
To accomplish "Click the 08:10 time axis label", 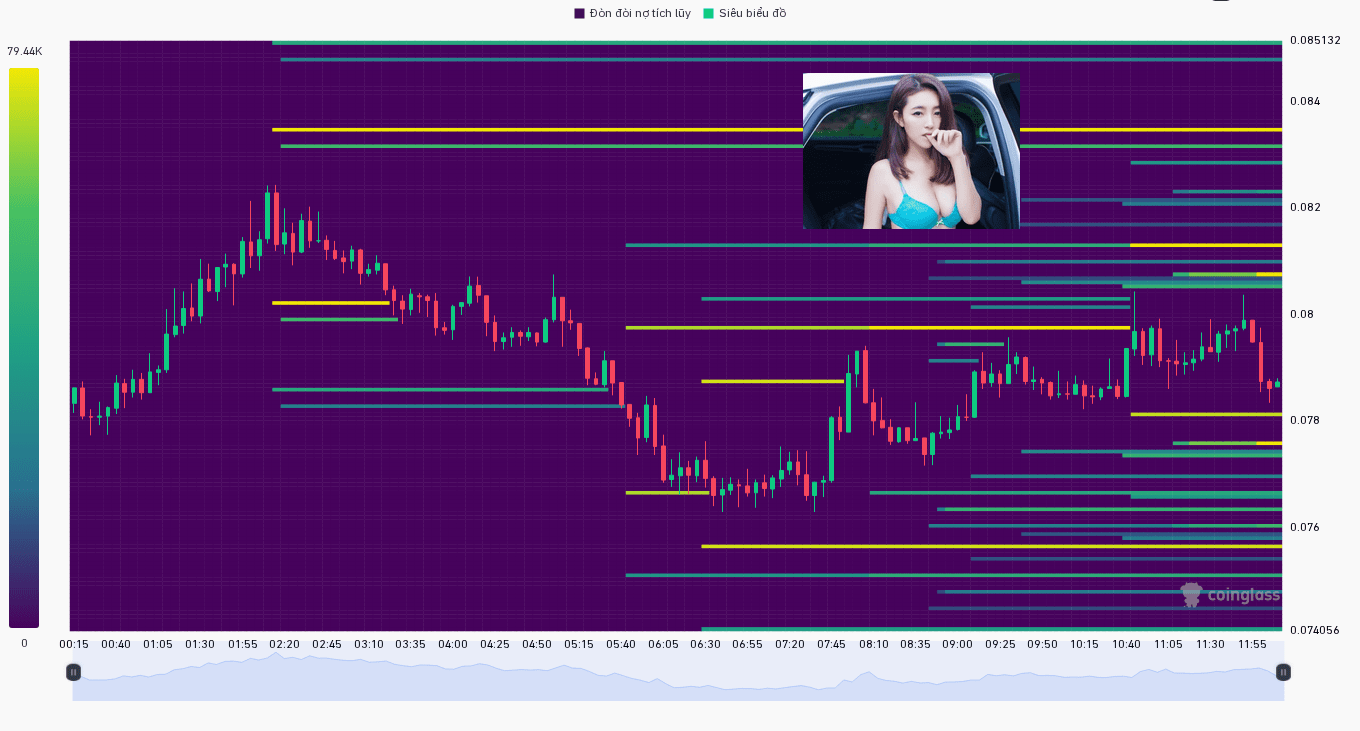I will 874,644.
